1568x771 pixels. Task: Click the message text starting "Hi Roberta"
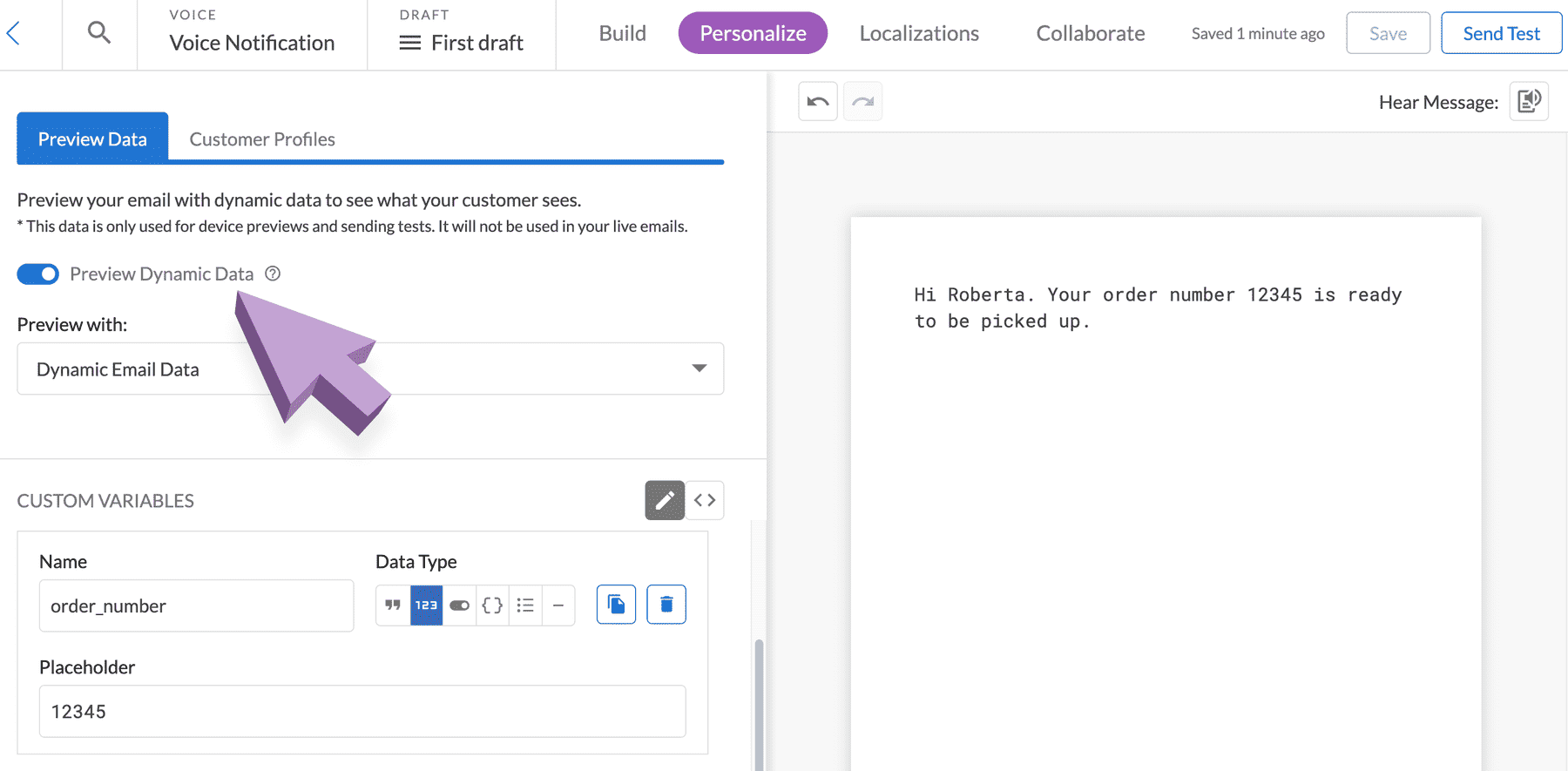tap(1158, 308)
